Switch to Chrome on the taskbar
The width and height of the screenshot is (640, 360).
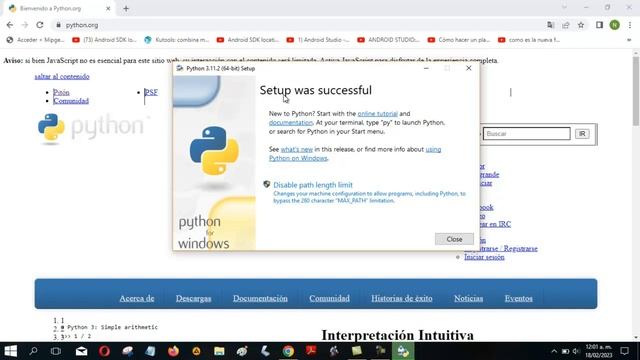click(288, 351)
